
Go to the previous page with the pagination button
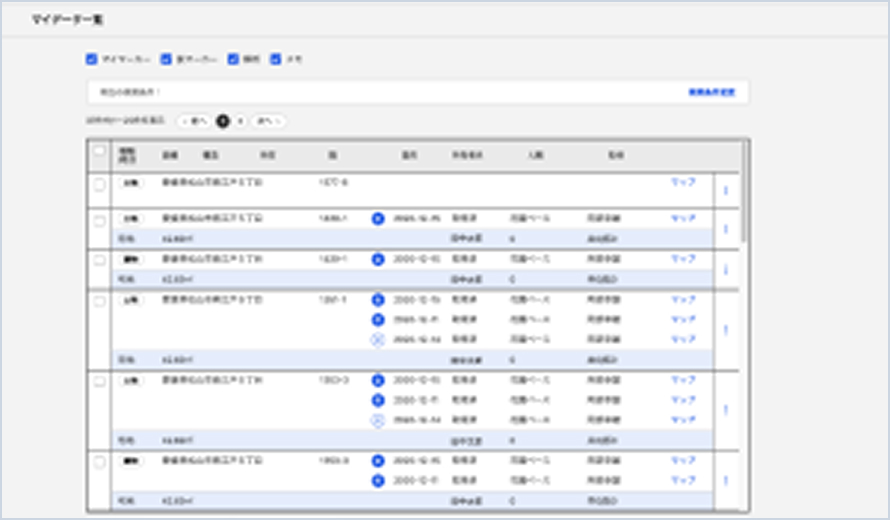pos(195,121)
